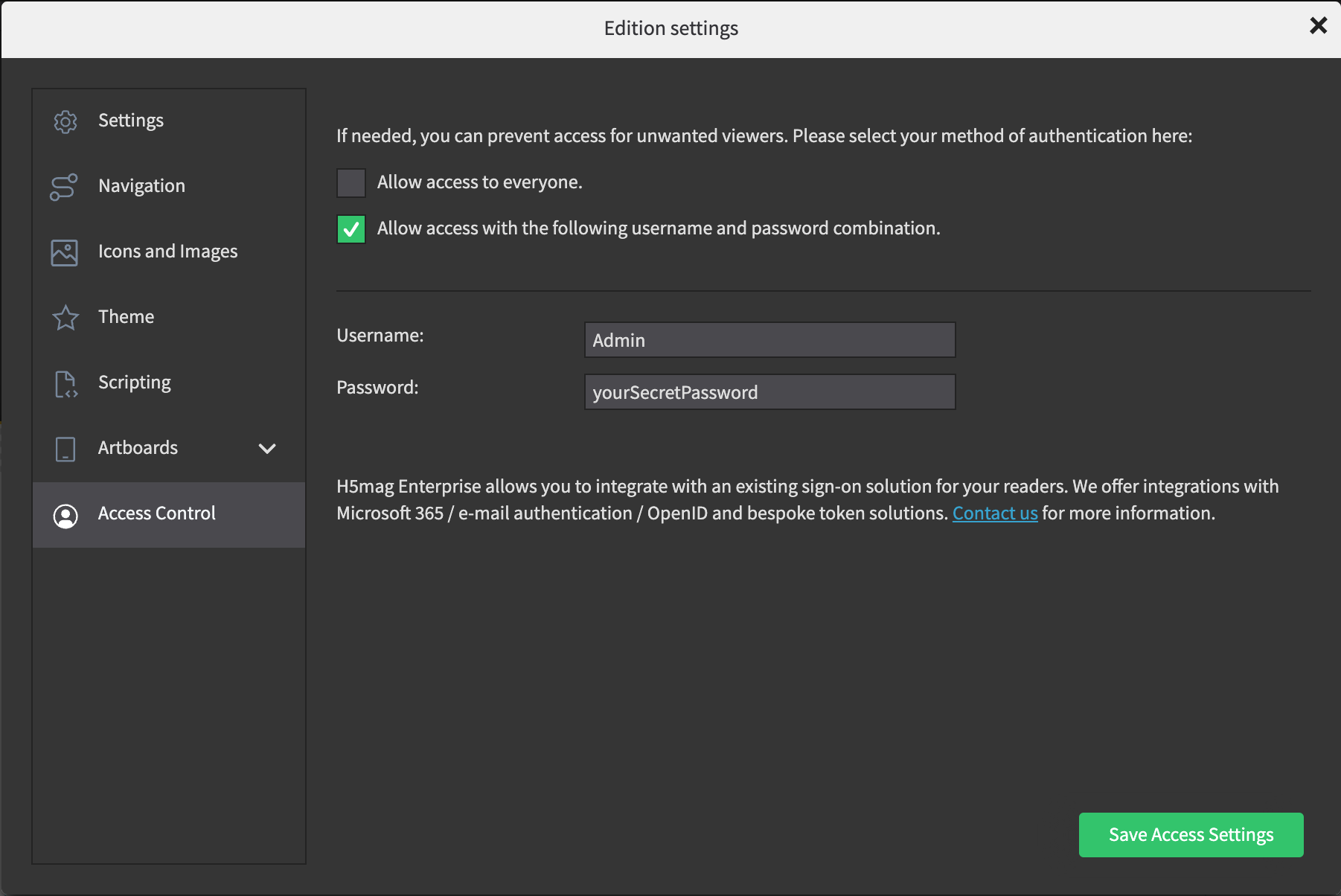Viewport: 1341px width, 896px height.
Task: Switch to the Theme section
Action: pyautogui.click(x=127, y=317)
